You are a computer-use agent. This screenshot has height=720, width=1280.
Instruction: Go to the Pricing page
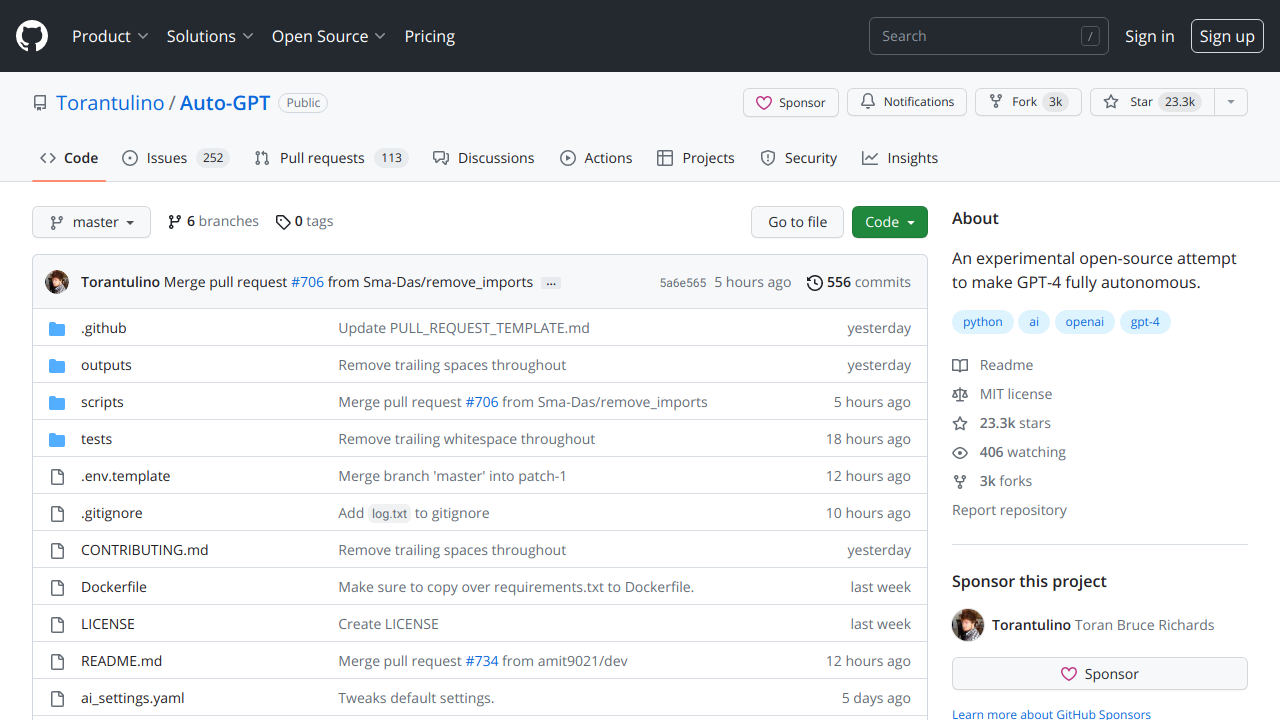[x=430, y=36]
